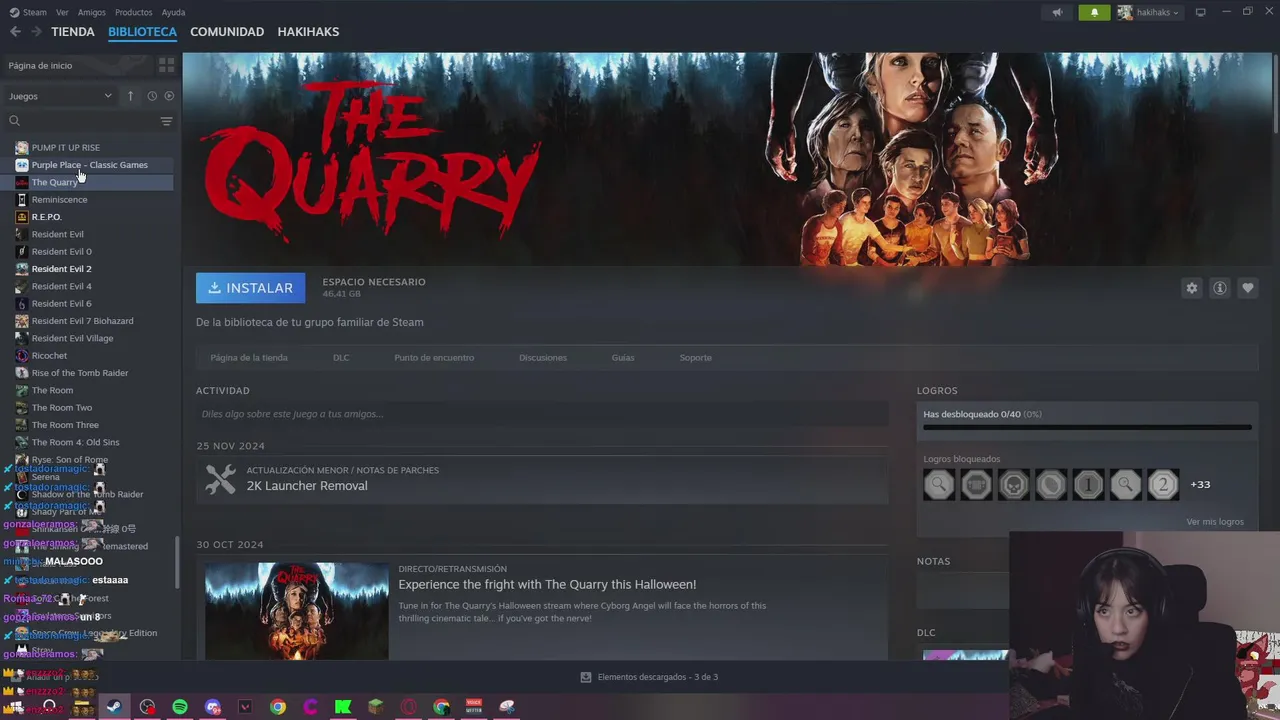Open Ver mis logros link
This screenshot has height=720, width=1280.
coord(1215,522)
